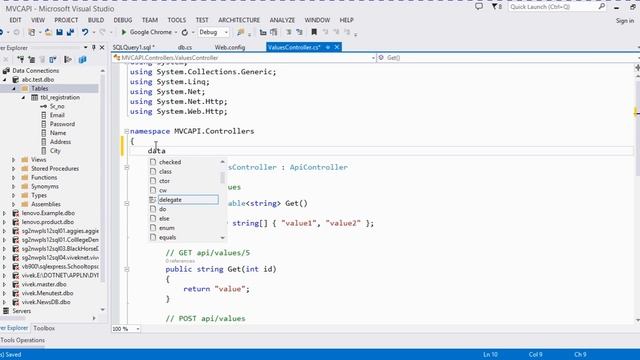The image size is (640, 360).
Task: Select the City column in tbl_registration
Action: click(x=55, y=151)
